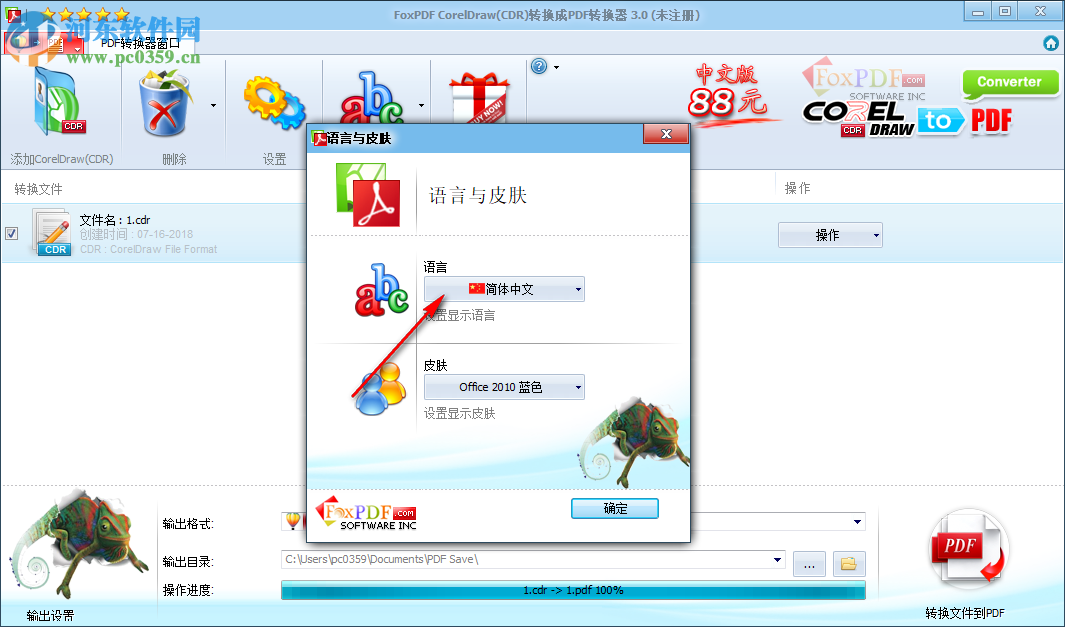This screenshot has height=627, width=1065.
Task: Click the green Converter button
Action: (x=1009, y=83)
